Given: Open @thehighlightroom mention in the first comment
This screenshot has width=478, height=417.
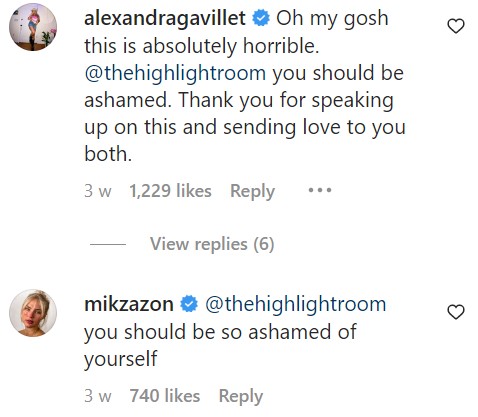Looking at the screenshot, I should (x=175, y=73).
